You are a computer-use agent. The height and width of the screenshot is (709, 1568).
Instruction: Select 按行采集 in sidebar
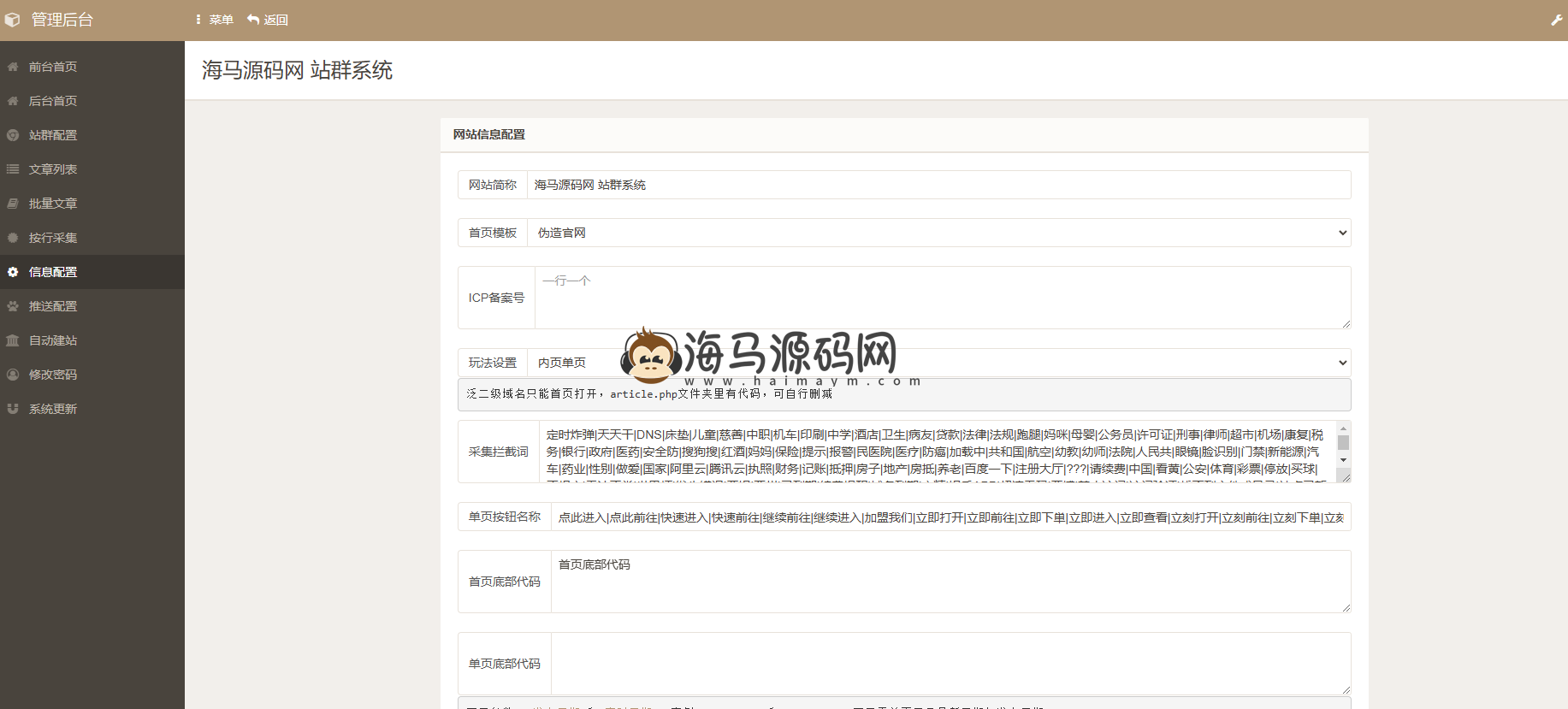click(x=53, y=238)
